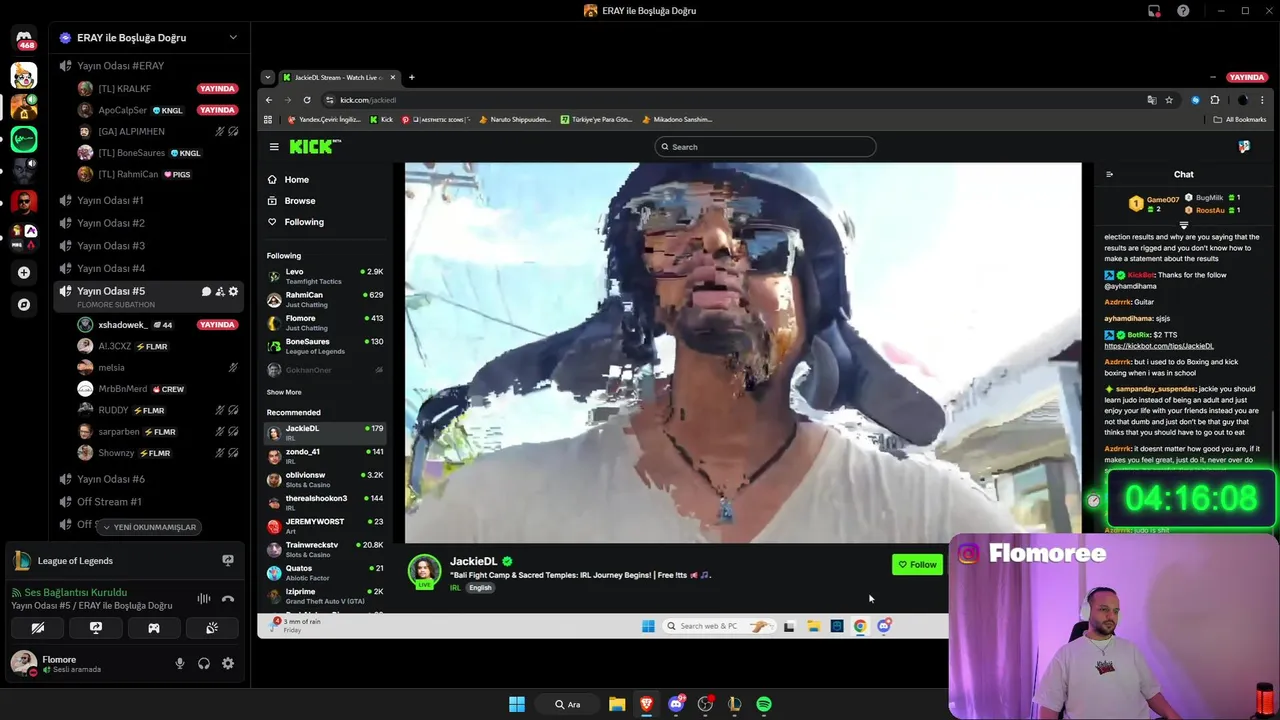Open the soundboard icon in voice panel

[212, 628]
